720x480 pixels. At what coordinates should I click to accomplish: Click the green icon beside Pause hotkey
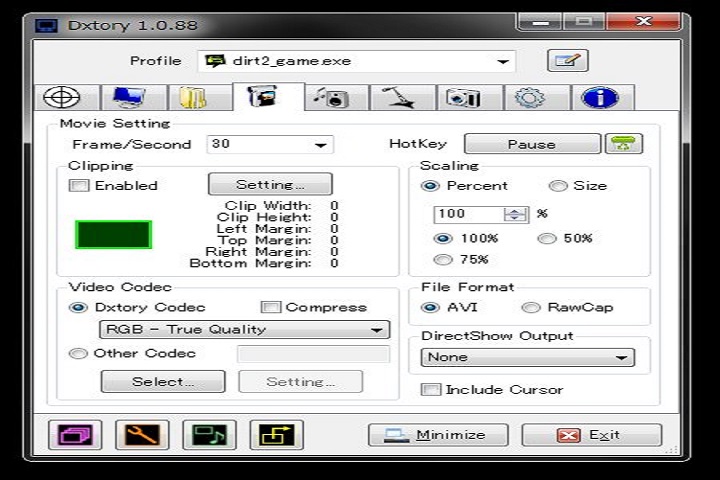pyautogui.click(x=624, y=144)
